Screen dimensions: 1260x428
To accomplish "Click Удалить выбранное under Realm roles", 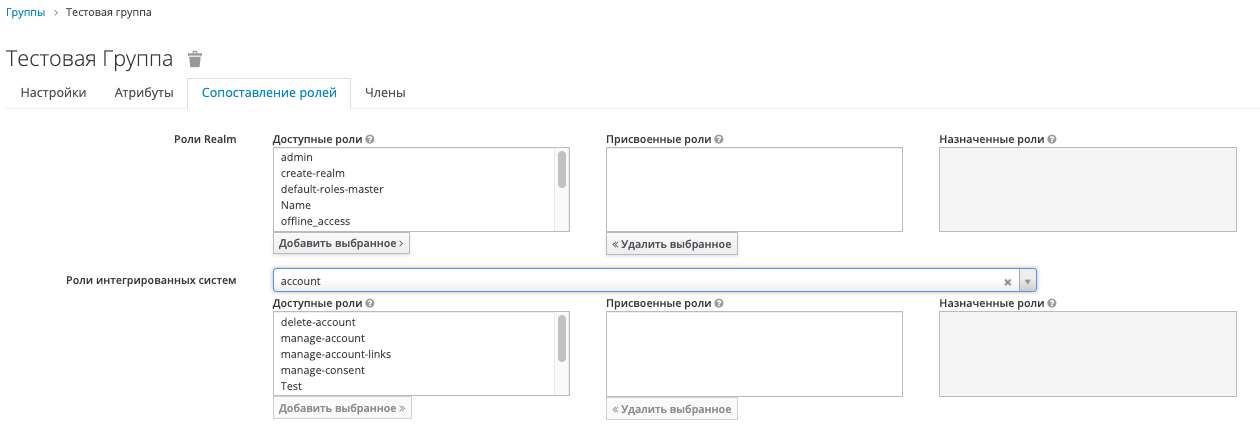I will (x=672, y=244).
